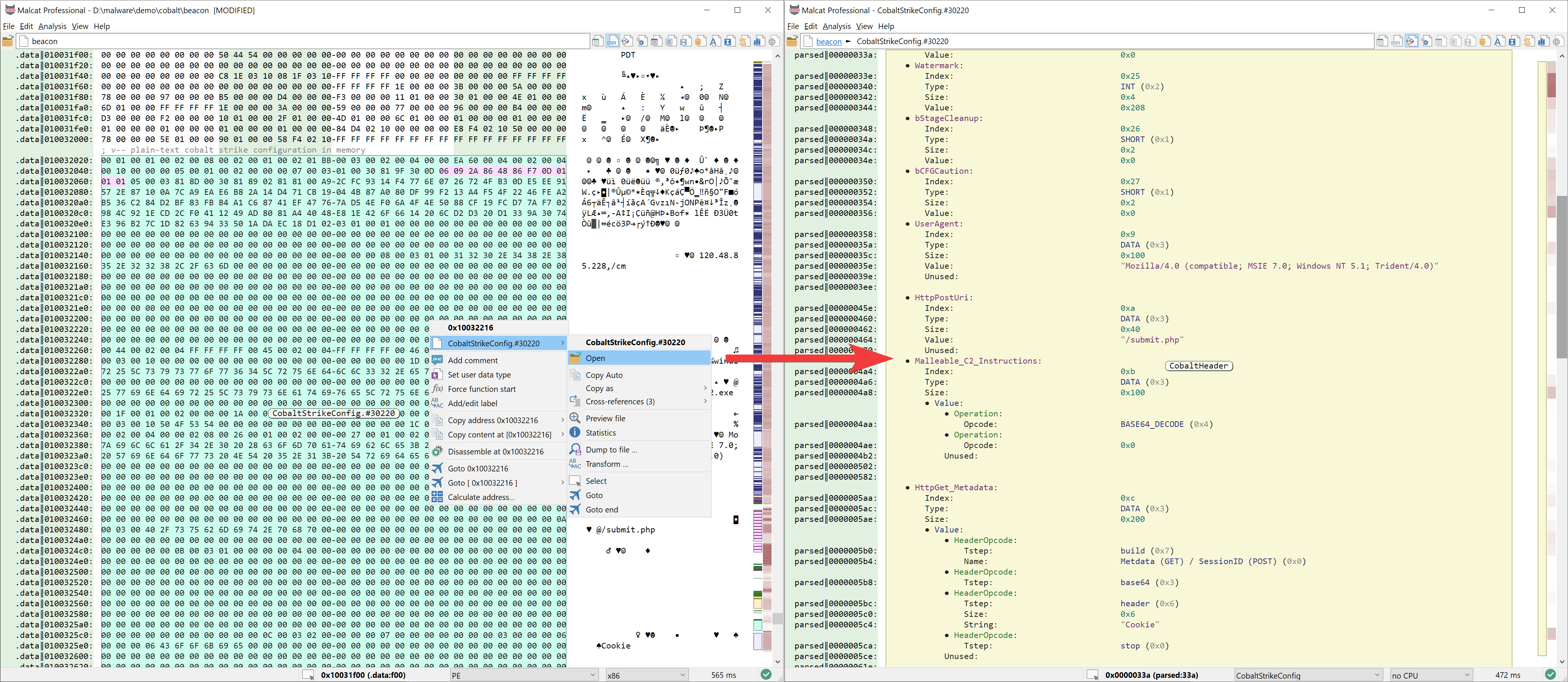Viewport: 1568px width, 682px height.
Task: Select 'Force function start' entry
Action: (498, 389)
